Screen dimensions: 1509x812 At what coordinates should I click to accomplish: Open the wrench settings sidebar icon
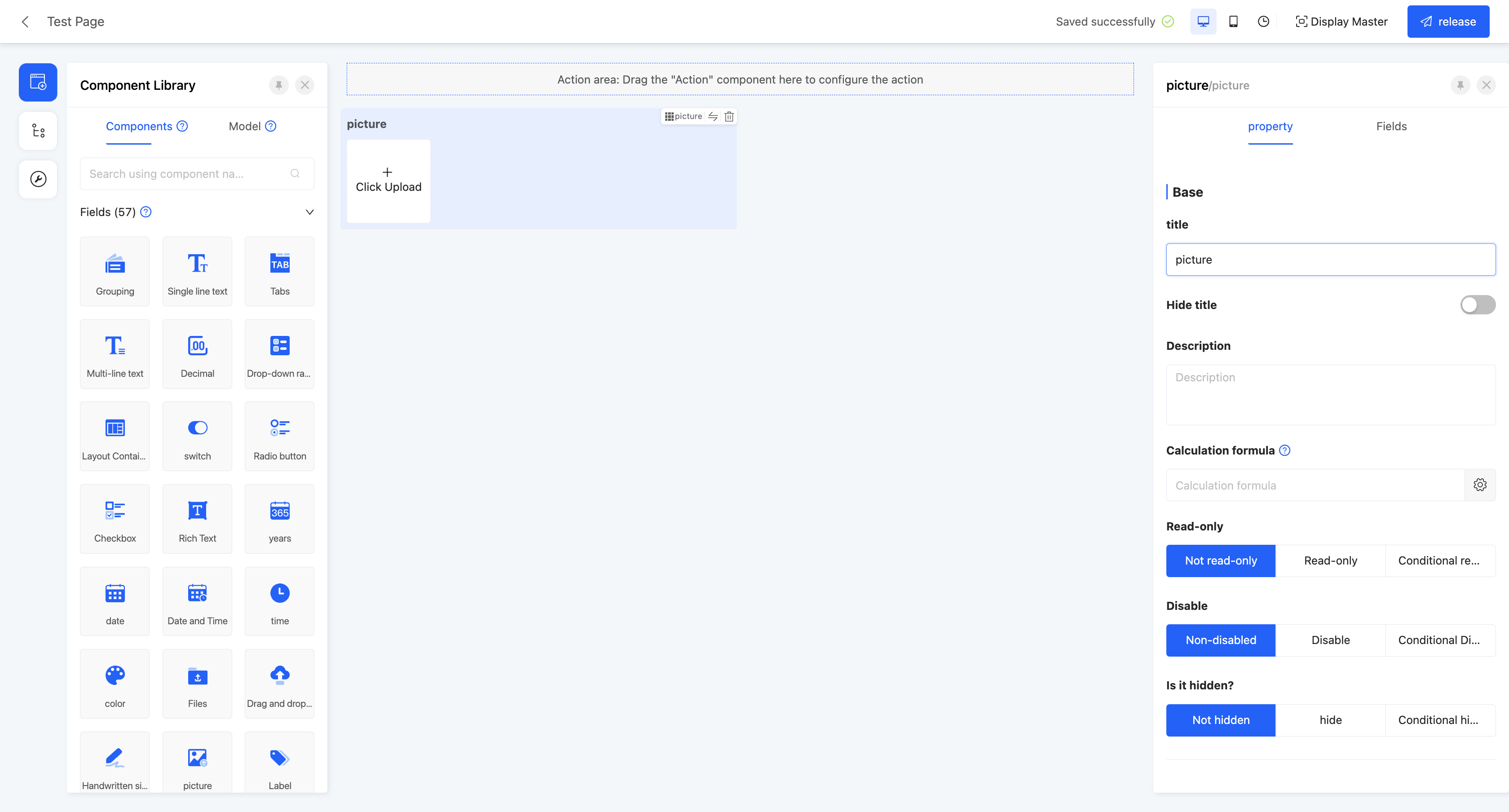[38, 179]
